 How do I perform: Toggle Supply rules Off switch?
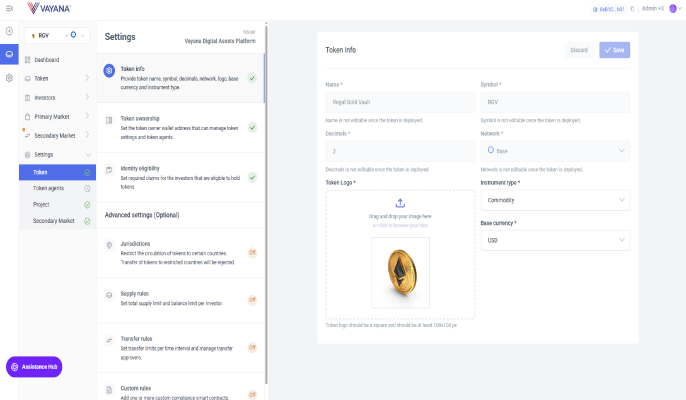[252, 299]
